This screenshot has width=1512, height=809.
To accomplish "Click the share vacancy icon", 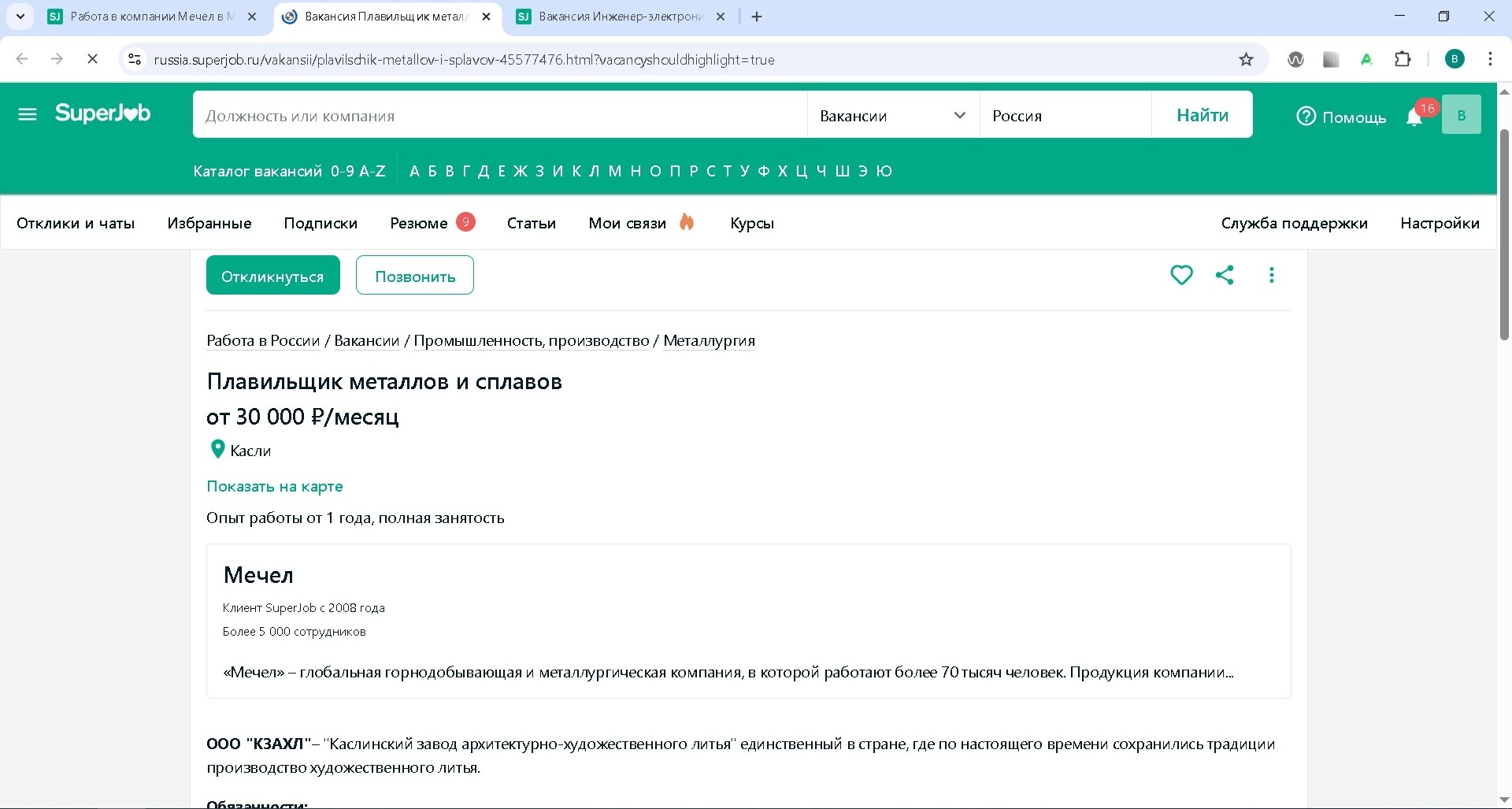I will [1225, 275].
